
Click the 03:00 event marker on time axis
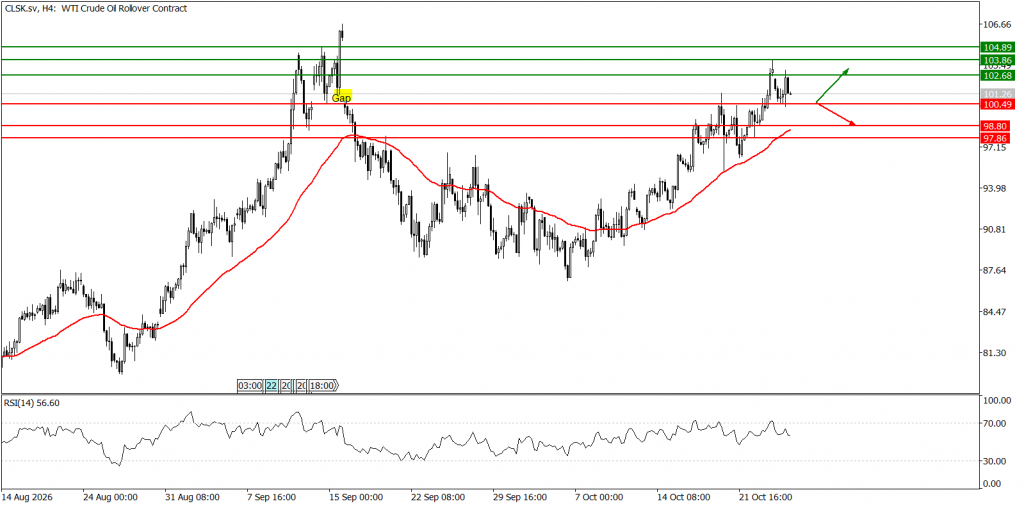click(250, 386)
